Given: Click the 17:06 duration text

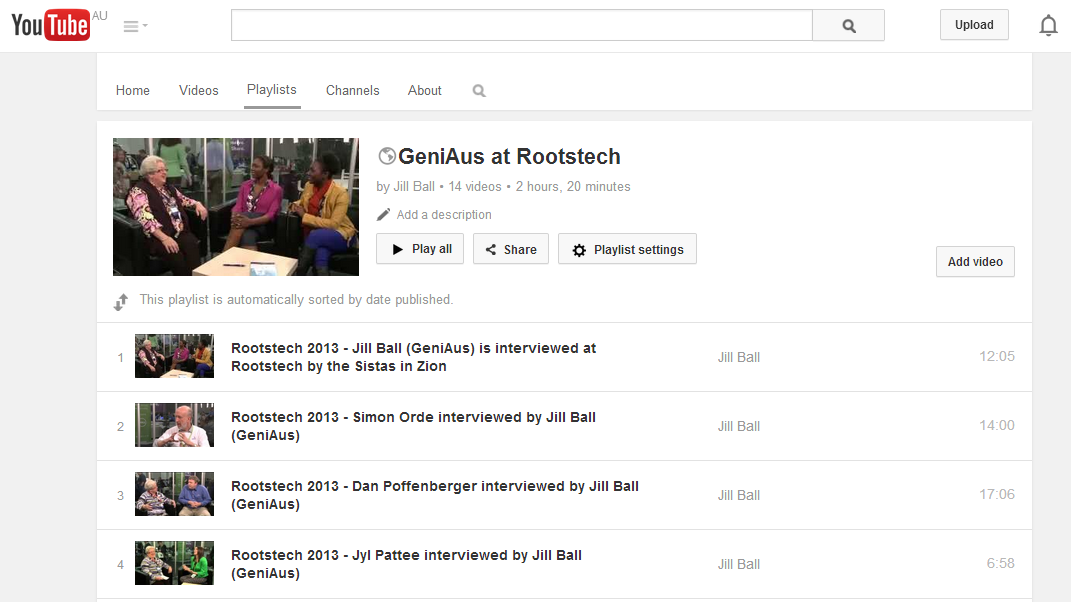Looking at the screenshot, I should point(997,494).
